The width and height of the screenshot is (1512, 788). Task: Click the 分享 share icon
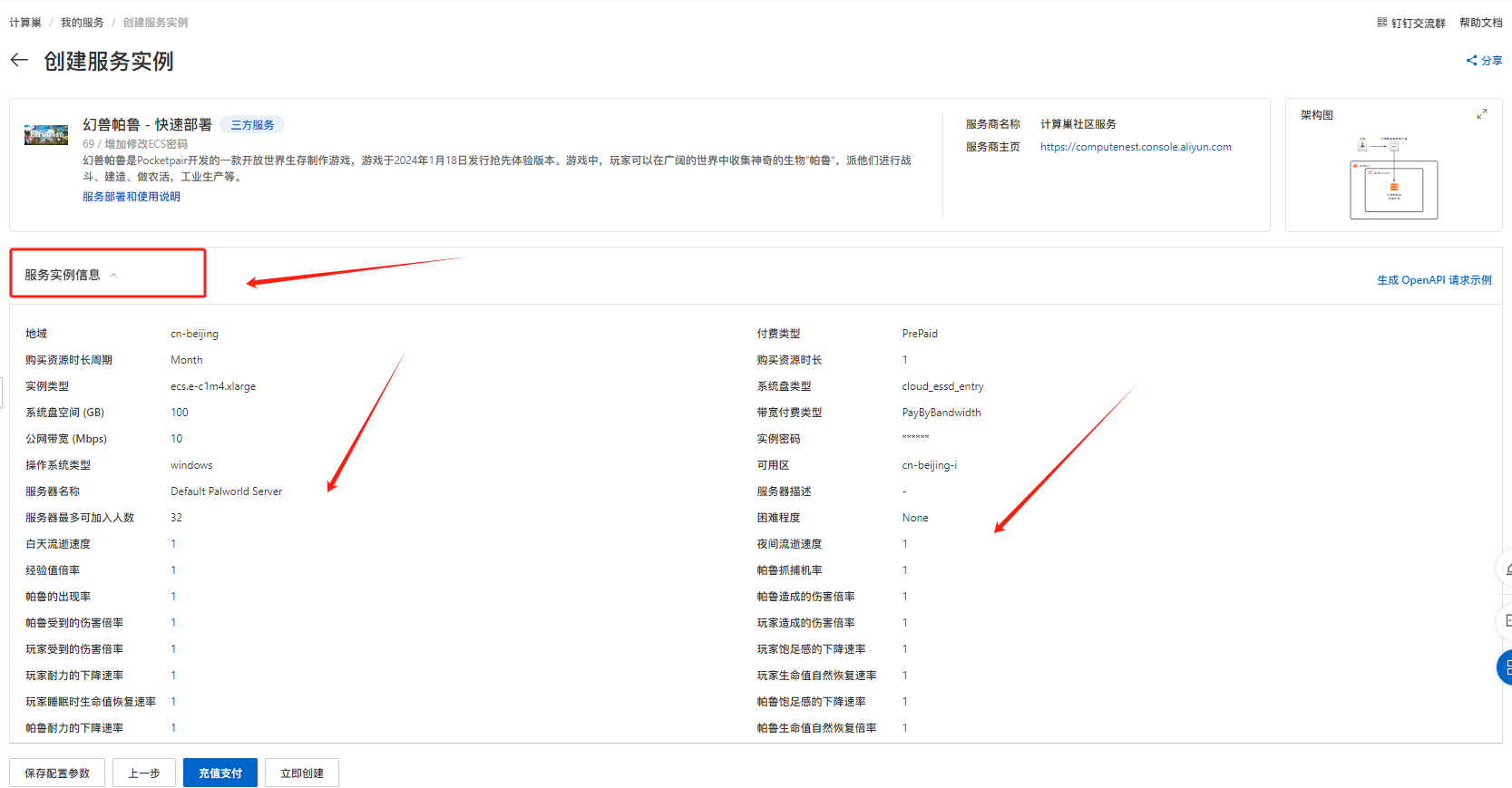[x=1471, y=61]
